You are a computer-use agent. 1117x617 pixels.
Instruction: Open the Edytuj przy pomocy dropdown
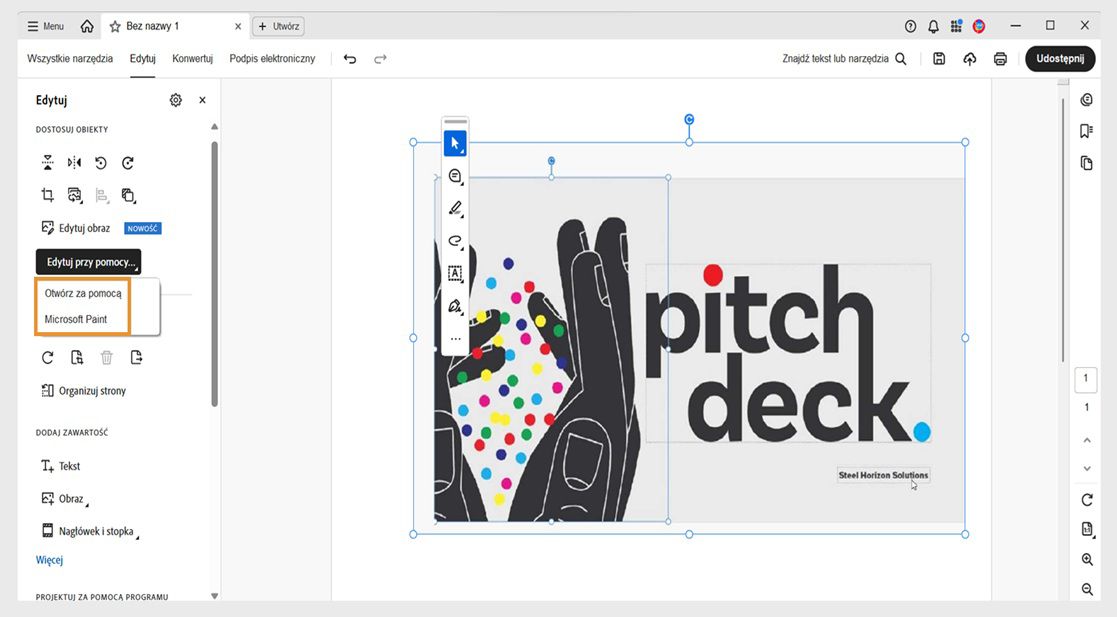point(88,261)
